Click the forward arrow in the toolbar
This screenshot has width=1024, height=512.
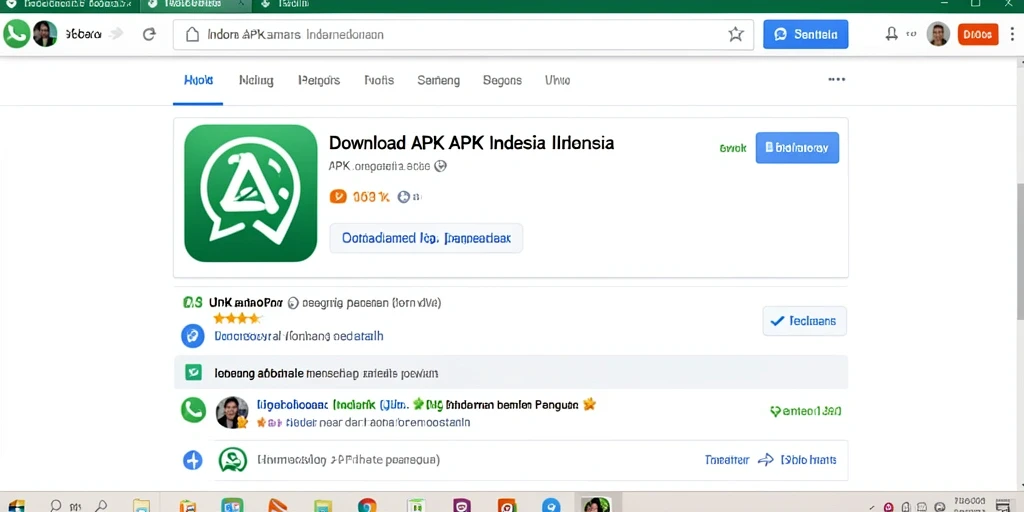[116, 34]
